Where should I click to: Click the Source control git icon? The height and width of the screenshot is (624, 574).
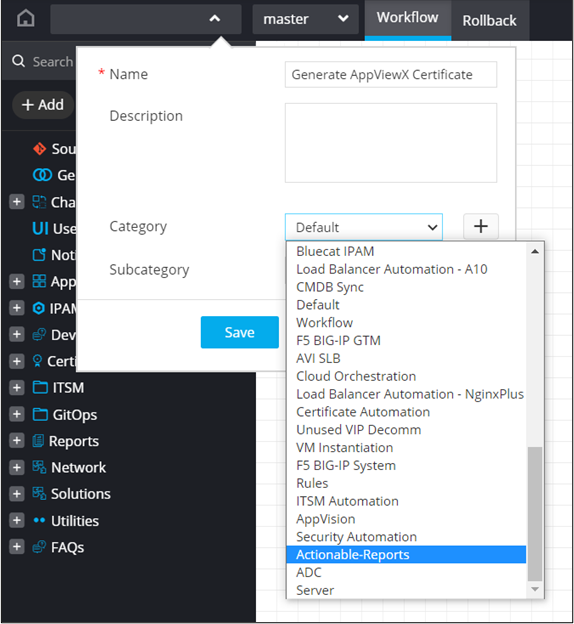pyautogui.click(x=39, y=149)
